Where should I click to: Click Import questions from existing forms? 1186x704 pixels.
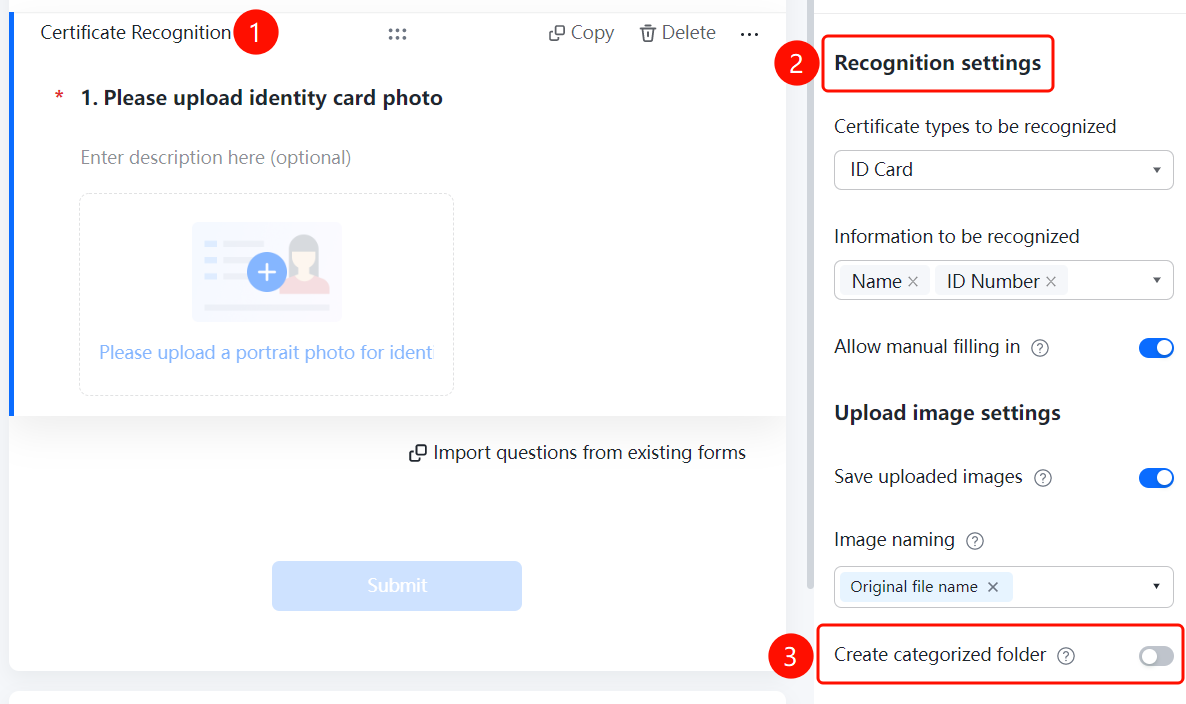coord(577,452)
